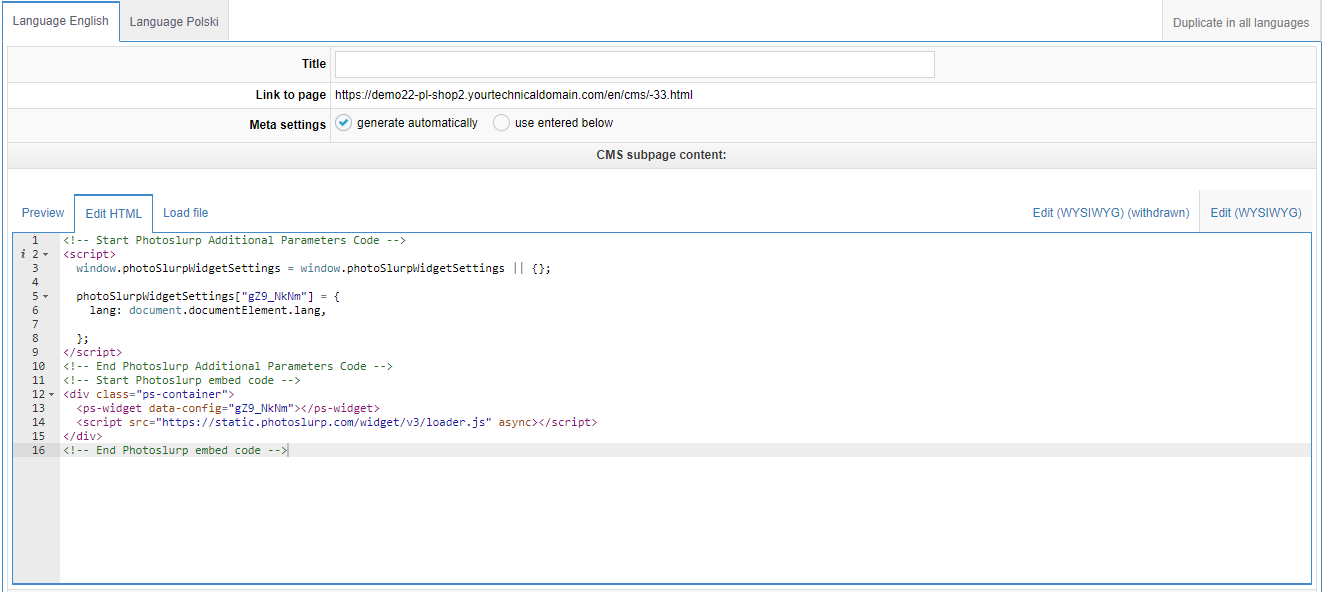Focus the Title input field

(635, 64)
